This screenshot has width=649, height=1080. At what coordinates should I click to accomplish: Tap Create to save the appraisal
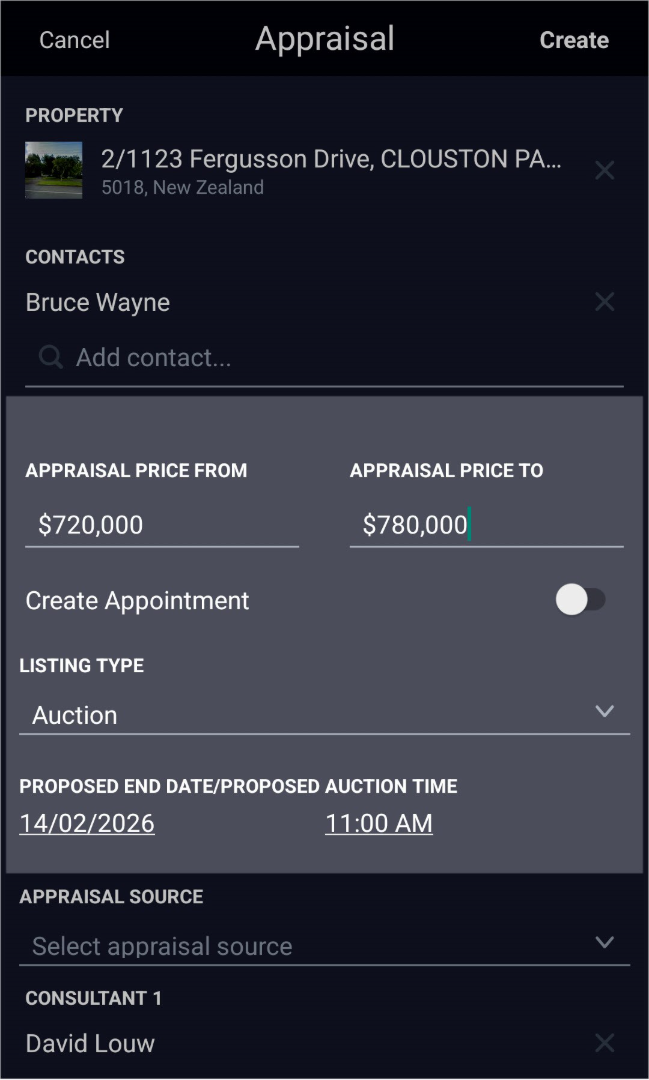(574, 40)
